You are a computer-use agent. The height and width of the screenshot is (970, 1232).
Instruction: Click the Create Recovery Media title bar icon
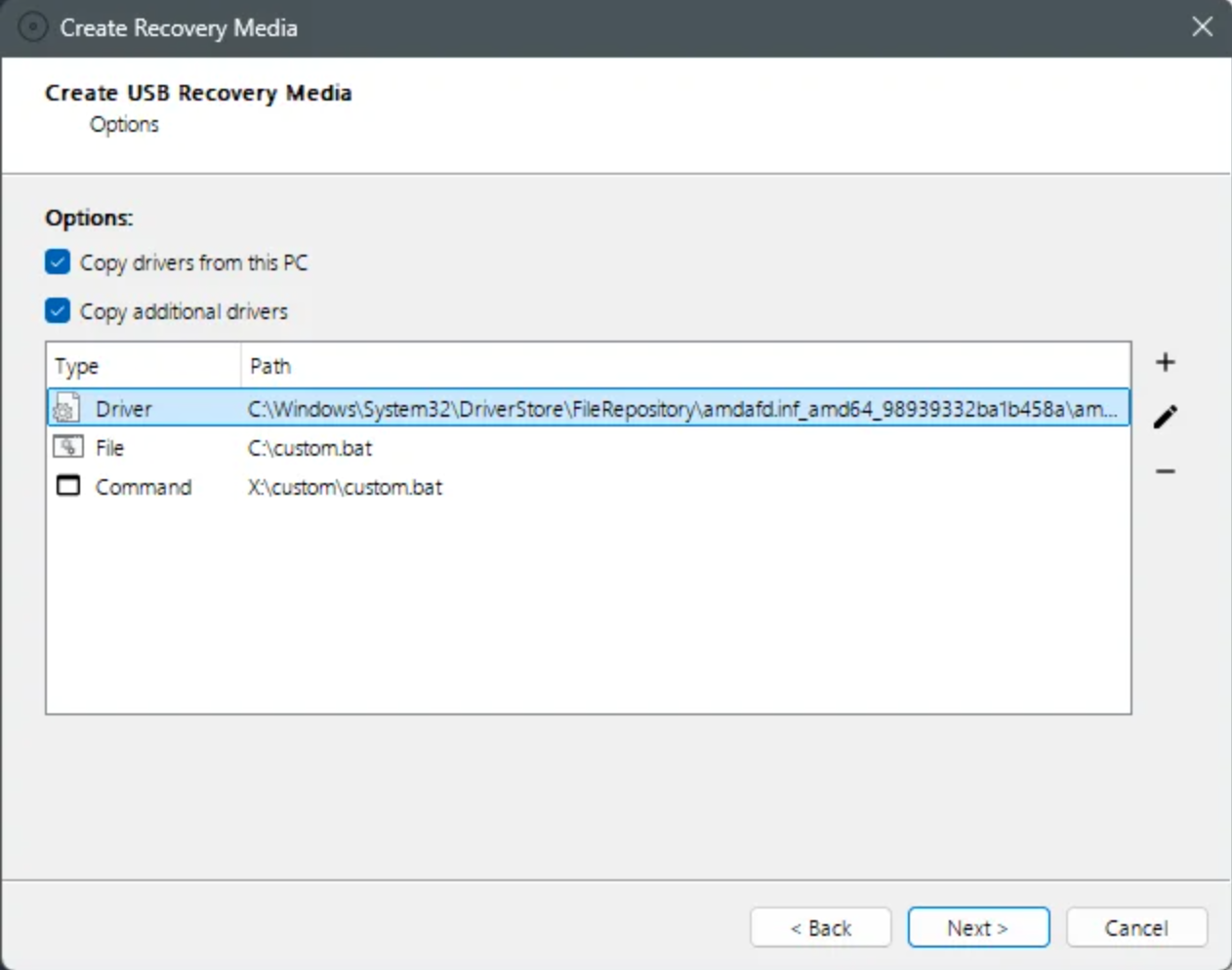pos(32,27)
